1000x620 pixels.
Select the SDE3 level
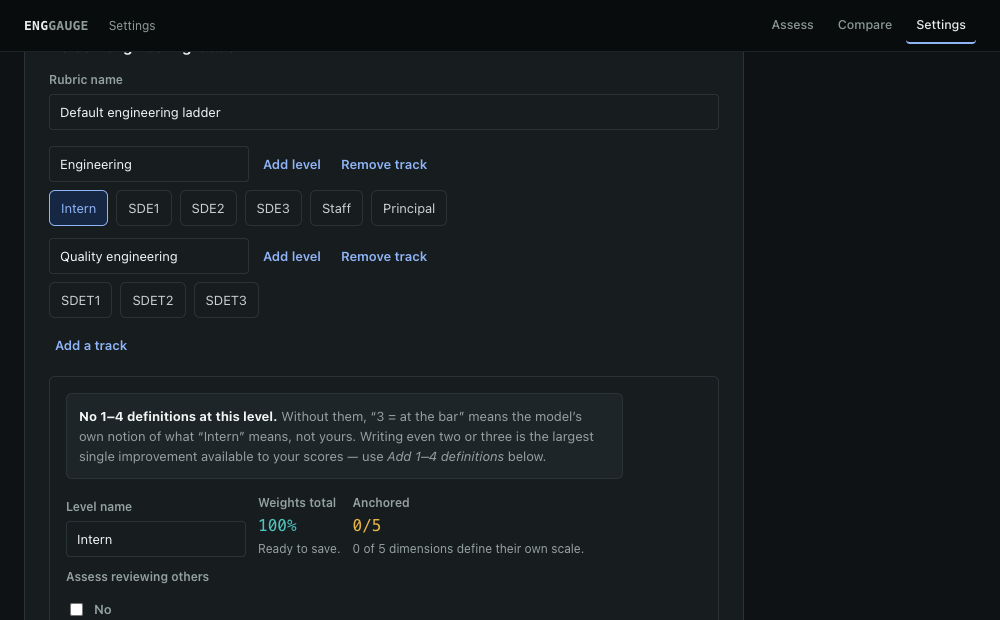point(273,208)
